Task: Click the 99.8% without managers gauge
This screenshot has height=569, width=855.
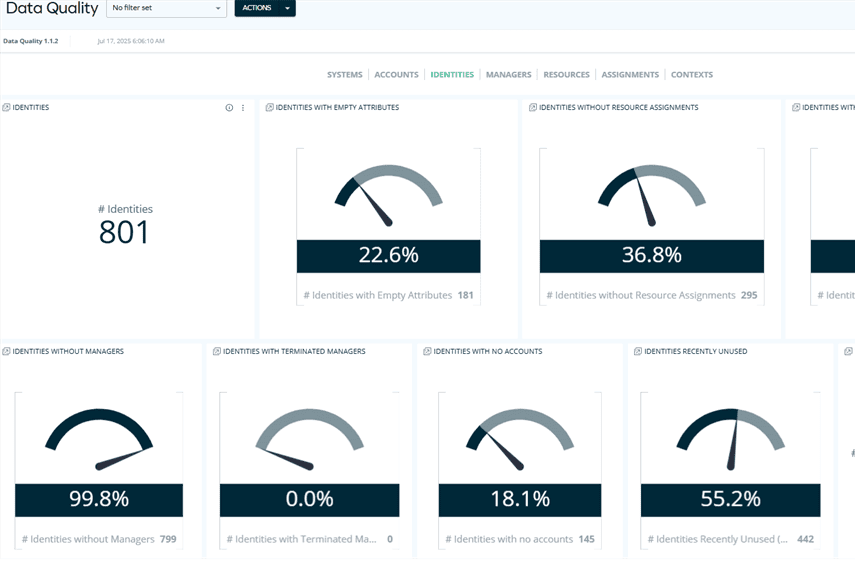Action: pyautogui.click(x=99, y=439)
